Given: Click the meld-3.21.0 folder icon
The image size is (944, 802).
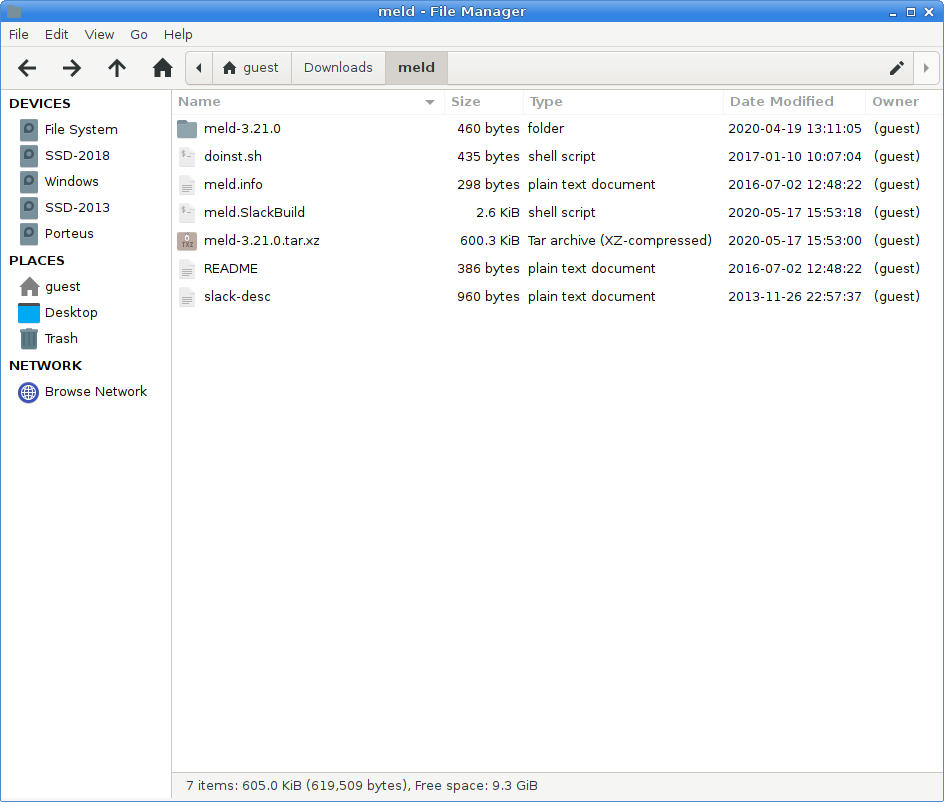Looking at the screenshot, I should coord(187,129).
